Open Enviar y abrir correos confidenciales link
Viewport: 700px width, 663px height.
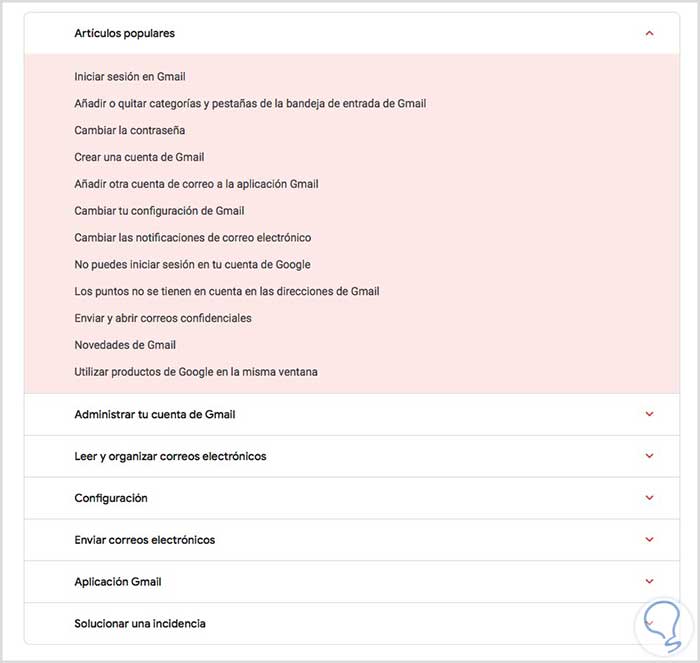162,318
